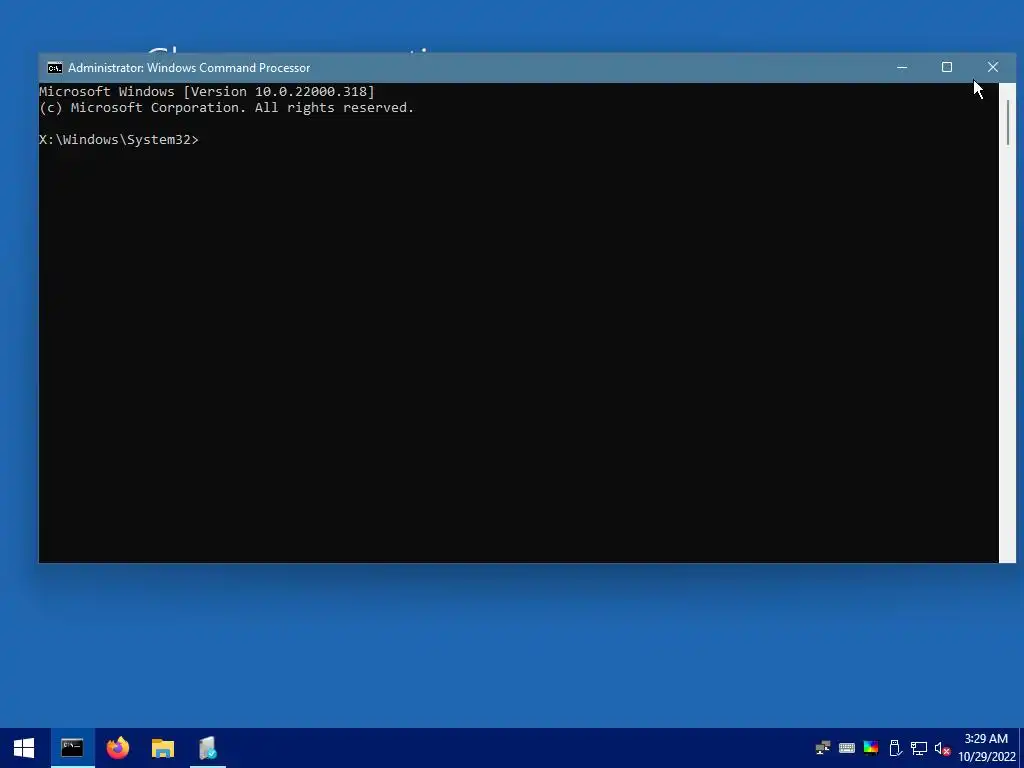Open the muted speaker volume icon
The width and height of the screenshot is (1024, 768).
(942, 748)
